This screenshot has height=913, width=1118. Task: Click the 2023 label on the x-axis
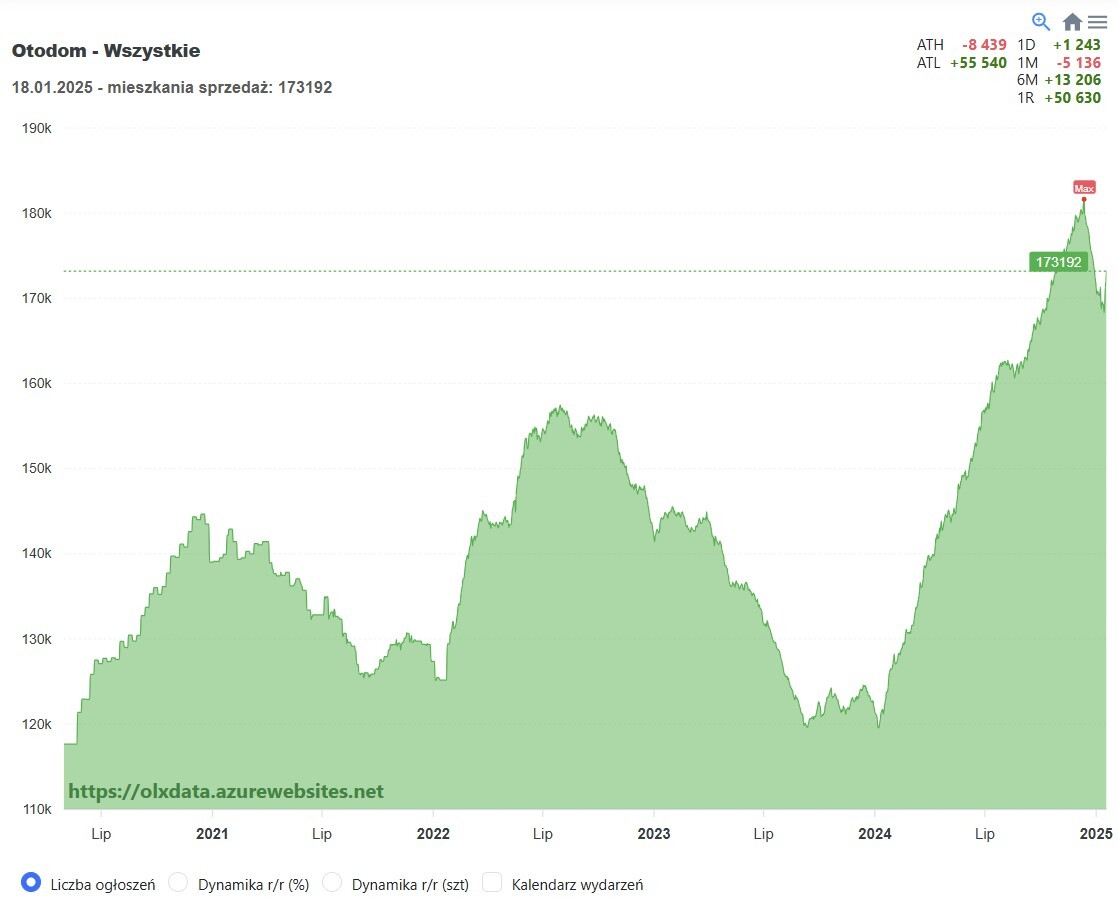tap(654, 834)
